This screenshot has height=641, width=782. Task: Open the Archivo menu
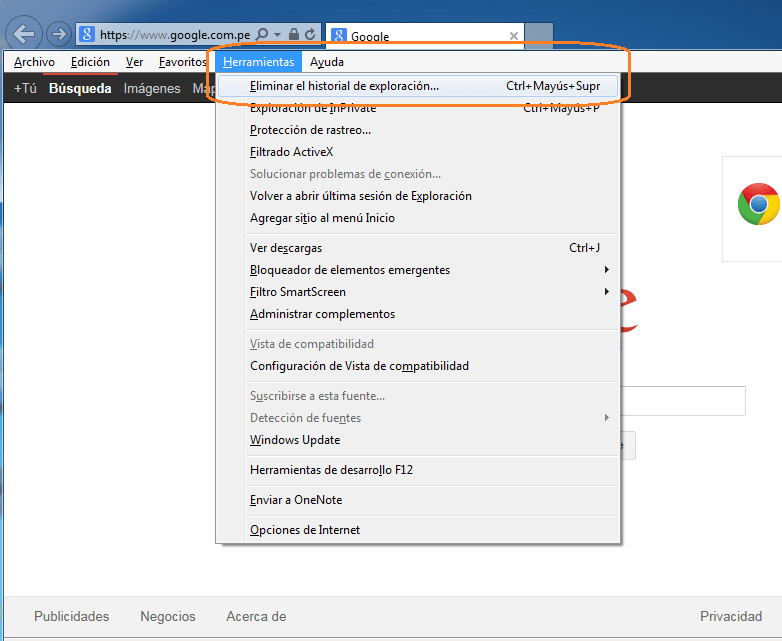pos(34,62)
